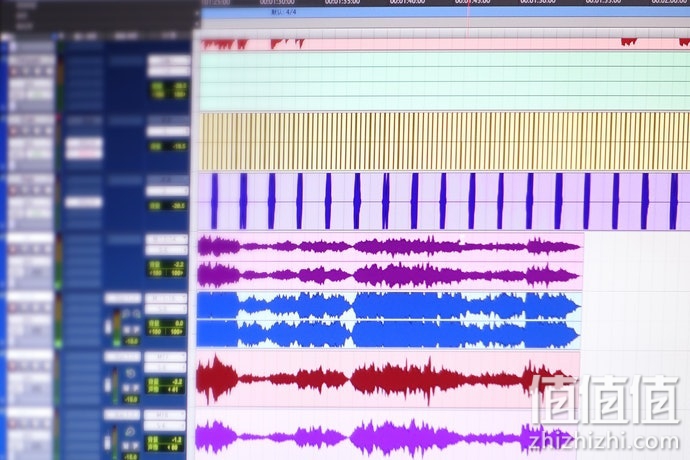Click track name field of blue track
This screenshot has width=690, height=460.
coord(30,297)
